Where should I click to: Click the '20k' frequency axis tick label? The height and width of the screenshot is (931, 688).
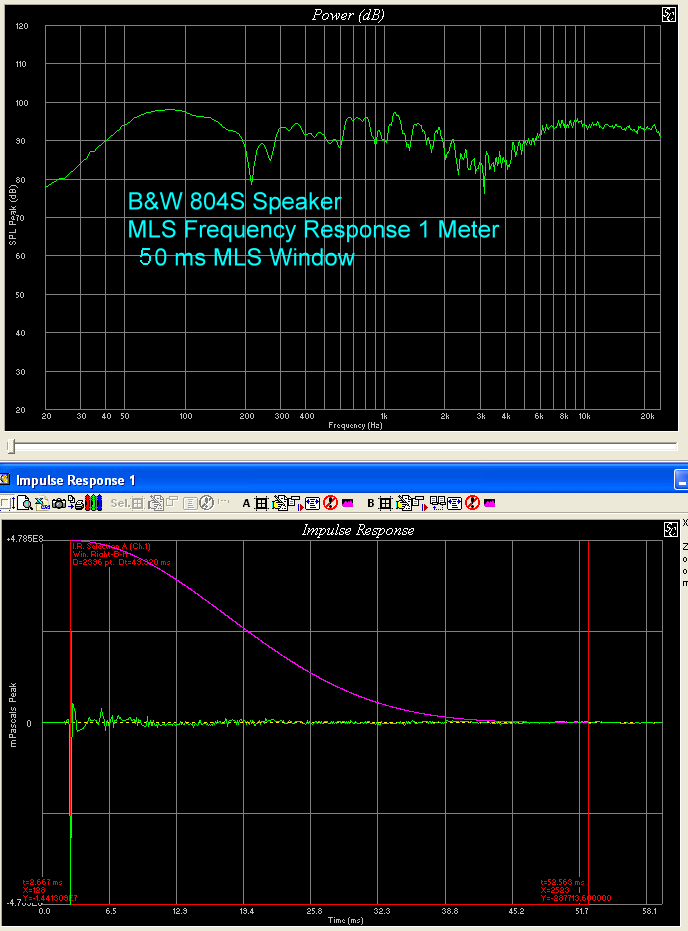click(x=647, y=416)
